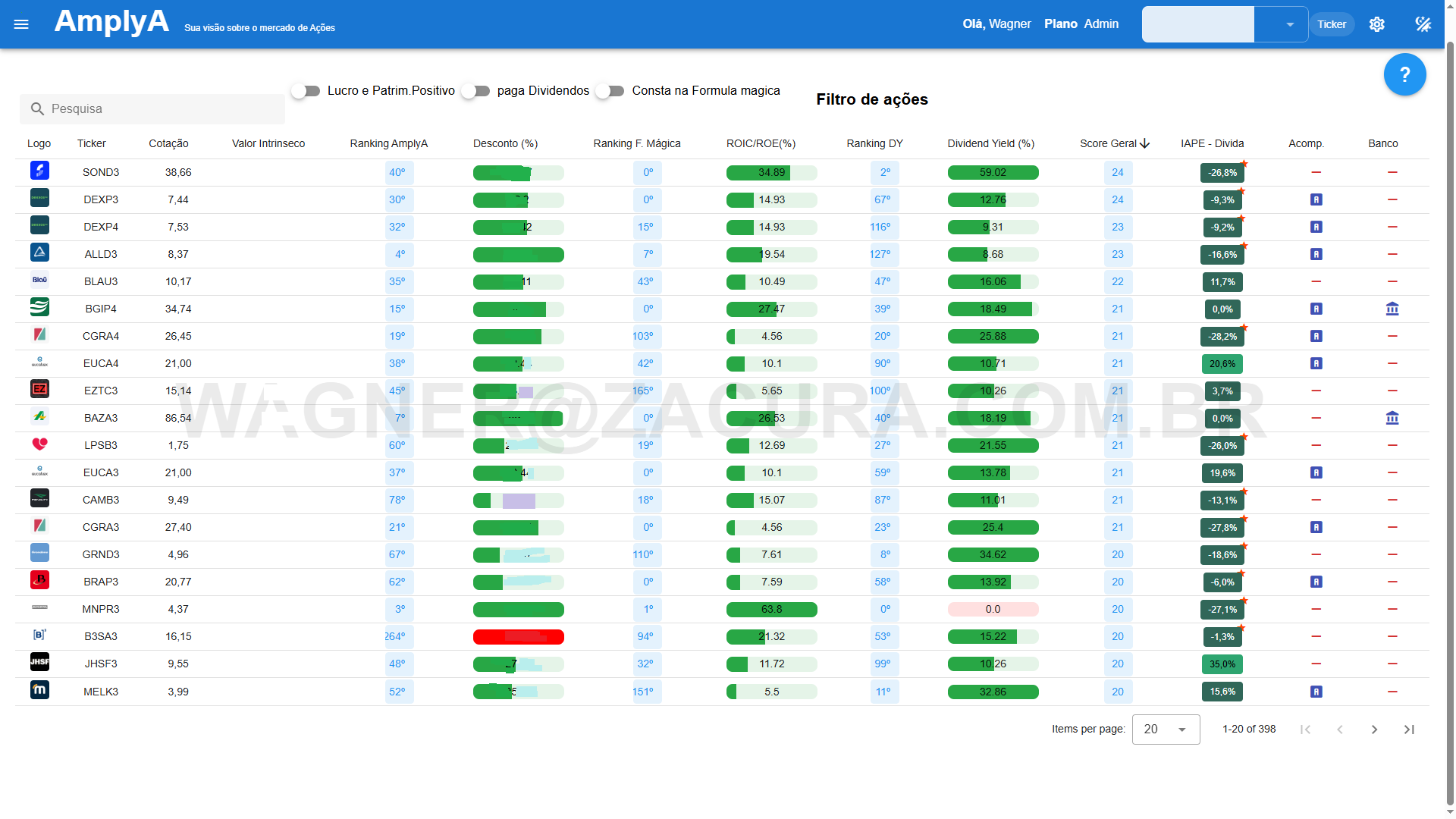Image resolution: width=1456 pixels, height=819 pixels.
Task: Sort by ROIC/ROE(%) column header
Action: click(x=761, y=143)
